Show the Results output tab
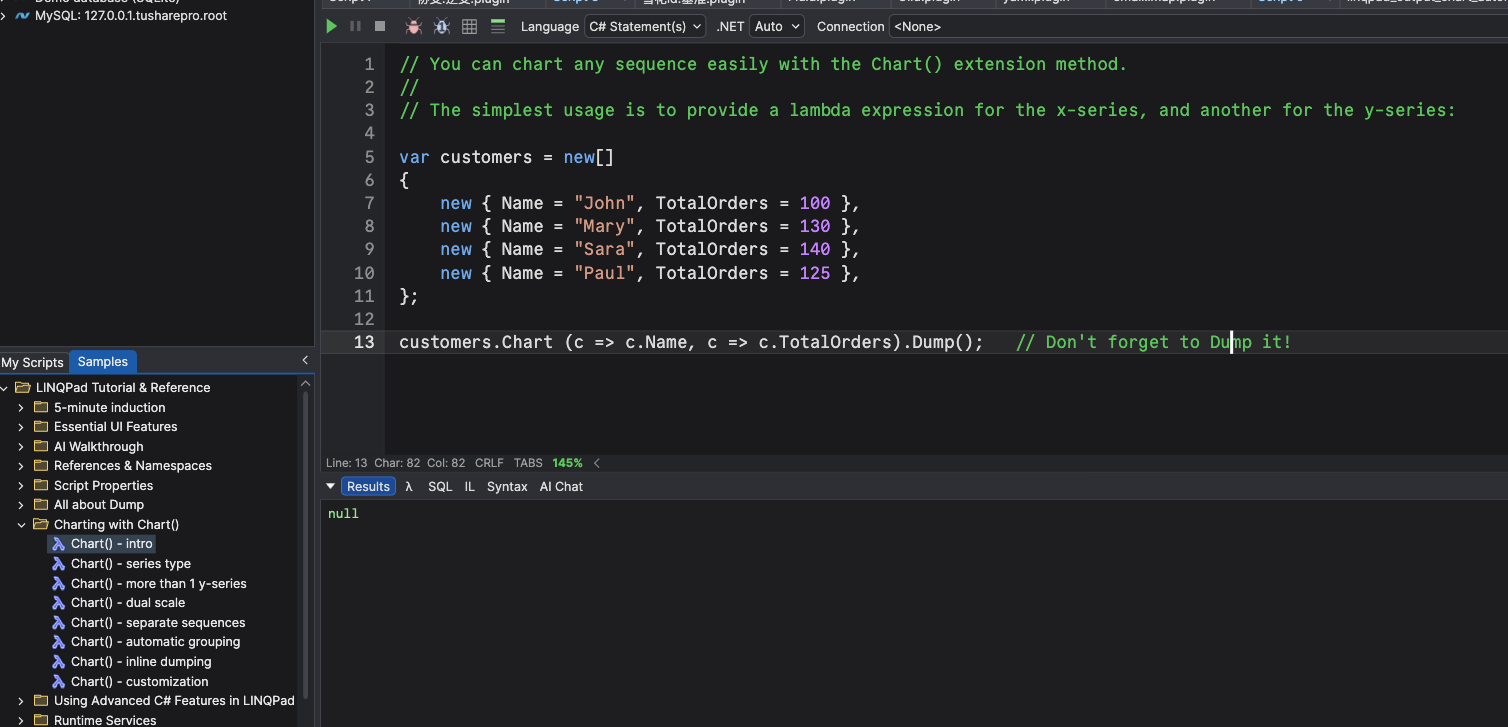The image size is (1508, 727). tap(368, 486)
